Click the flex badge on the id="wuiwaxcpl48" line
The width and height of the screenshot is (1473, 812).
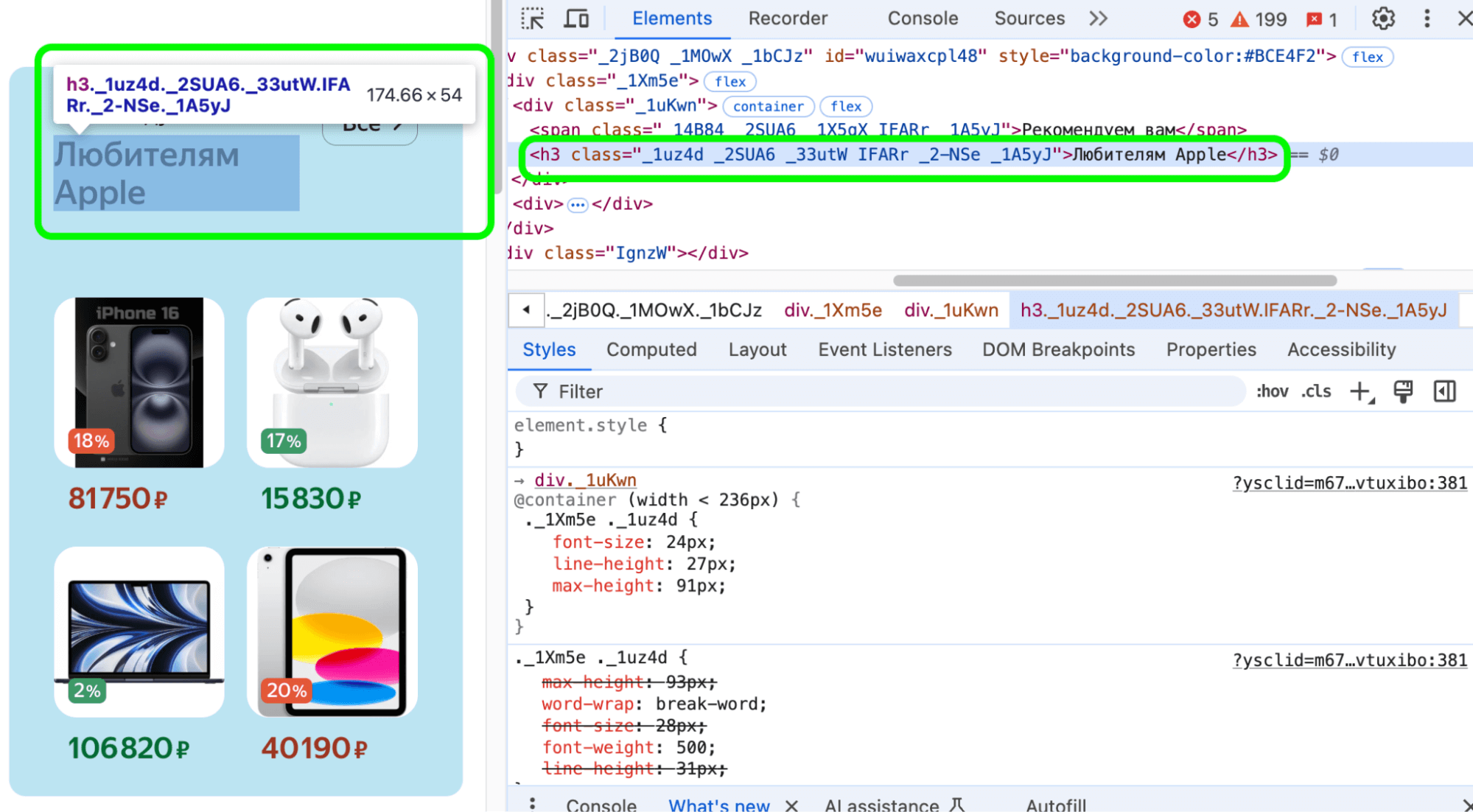(x=1368, y=57)
